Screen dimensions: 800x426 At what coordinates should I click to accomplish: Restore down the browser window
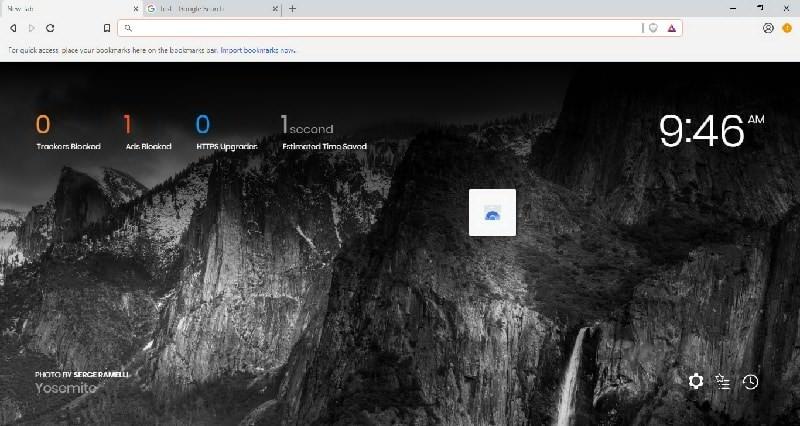pyautogui.click(x=760, y=9)
